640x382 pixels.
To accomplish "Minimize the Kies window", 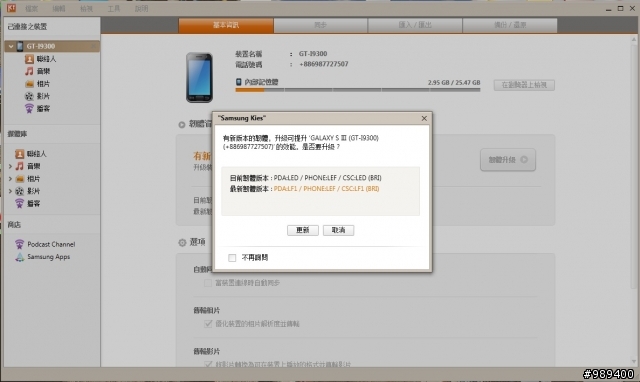I will (x=609, y=9).
